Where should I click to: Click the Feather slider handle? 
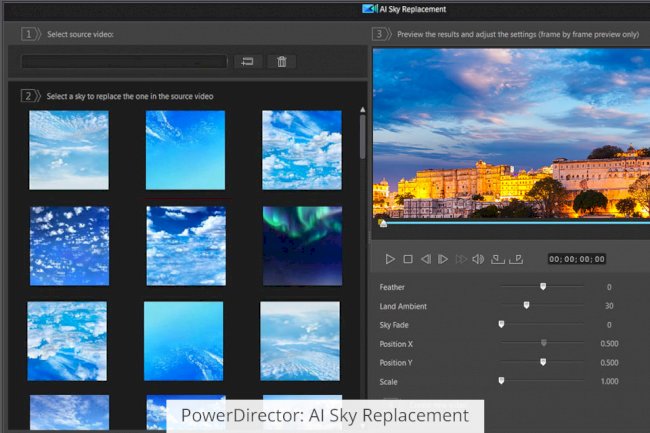coord(543,286)
